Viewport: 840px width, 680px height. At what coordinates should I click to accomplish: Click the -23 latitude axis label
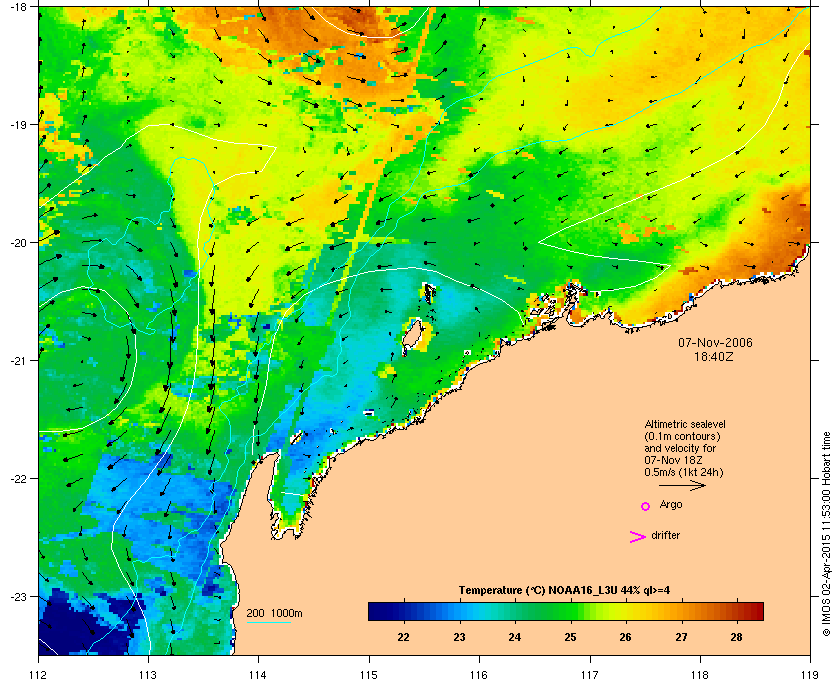18,596
